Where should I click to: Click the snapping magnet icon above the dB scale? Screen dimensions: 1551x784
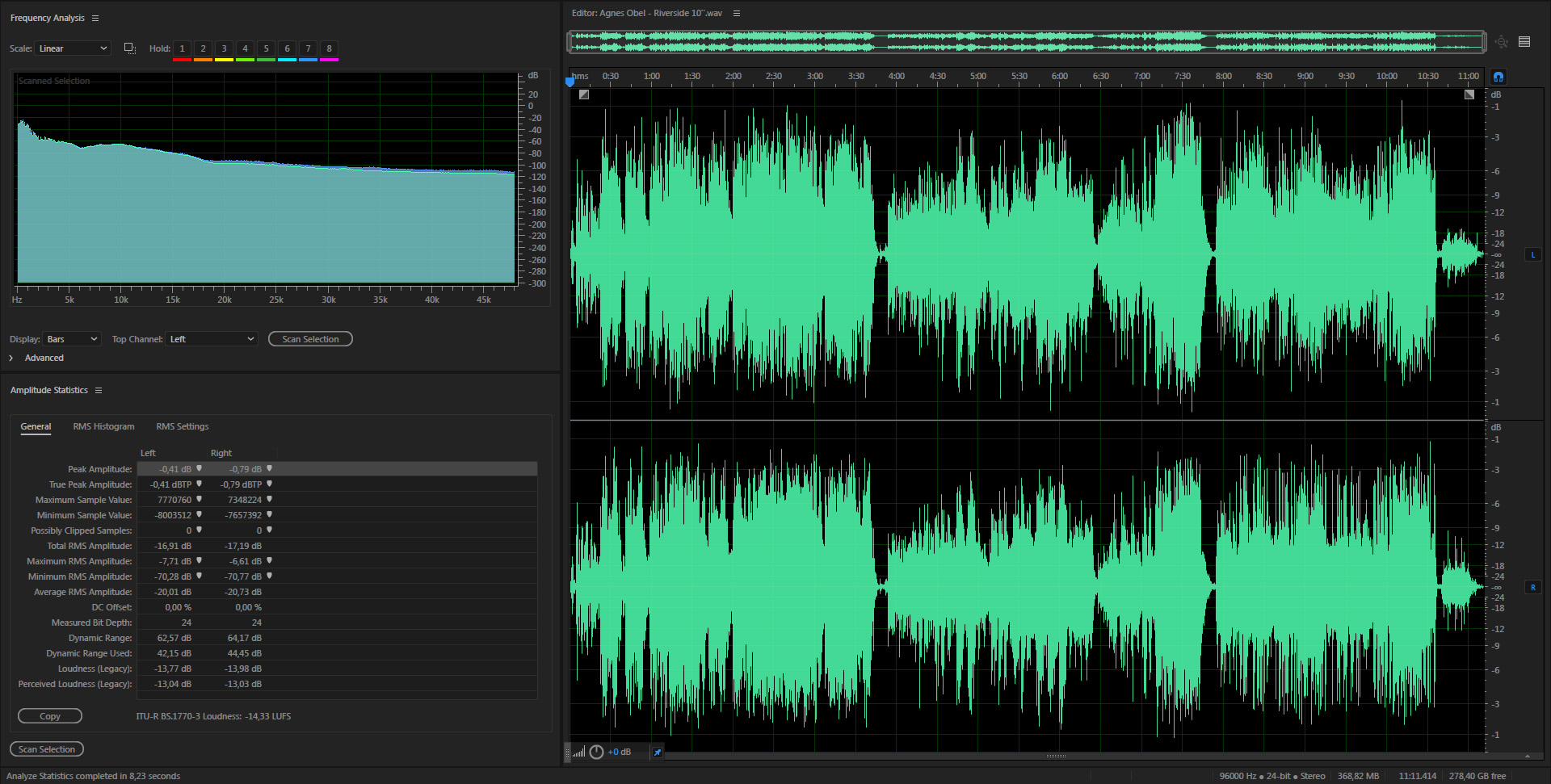click(x=1498, y=77)
